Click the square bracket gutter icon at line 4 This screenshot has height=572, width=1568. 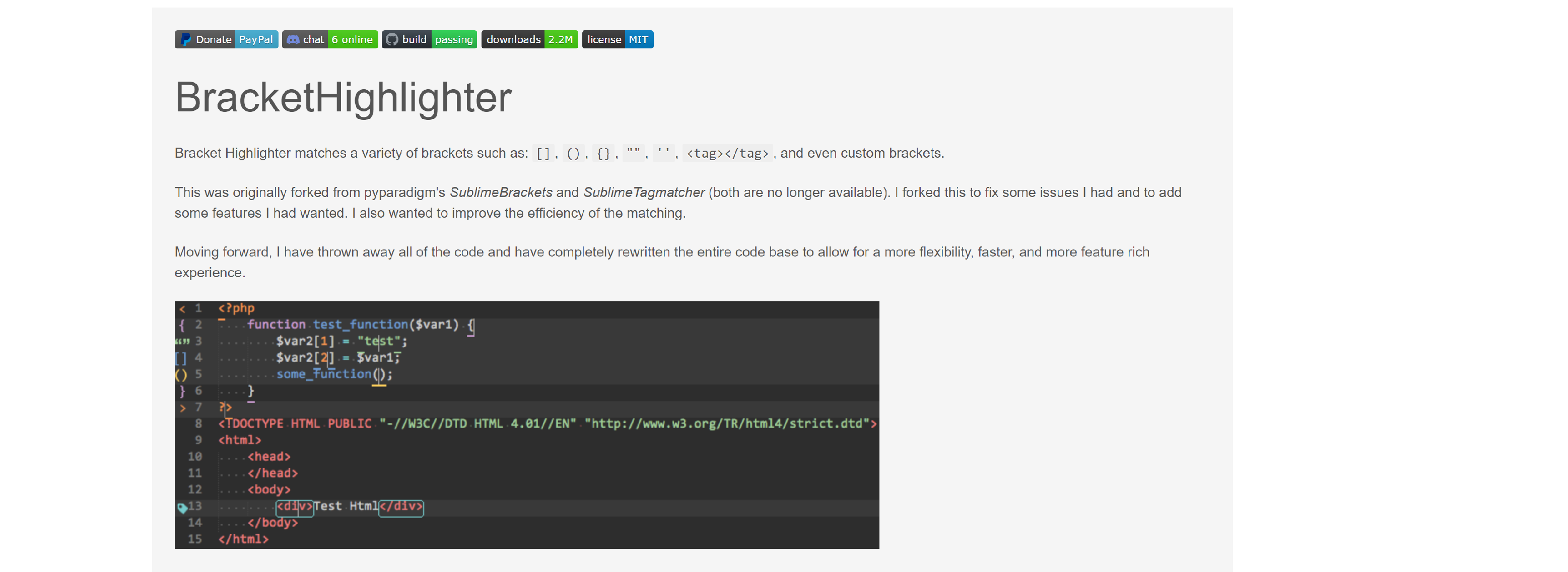pyautogui.click(x=181, y=358)
